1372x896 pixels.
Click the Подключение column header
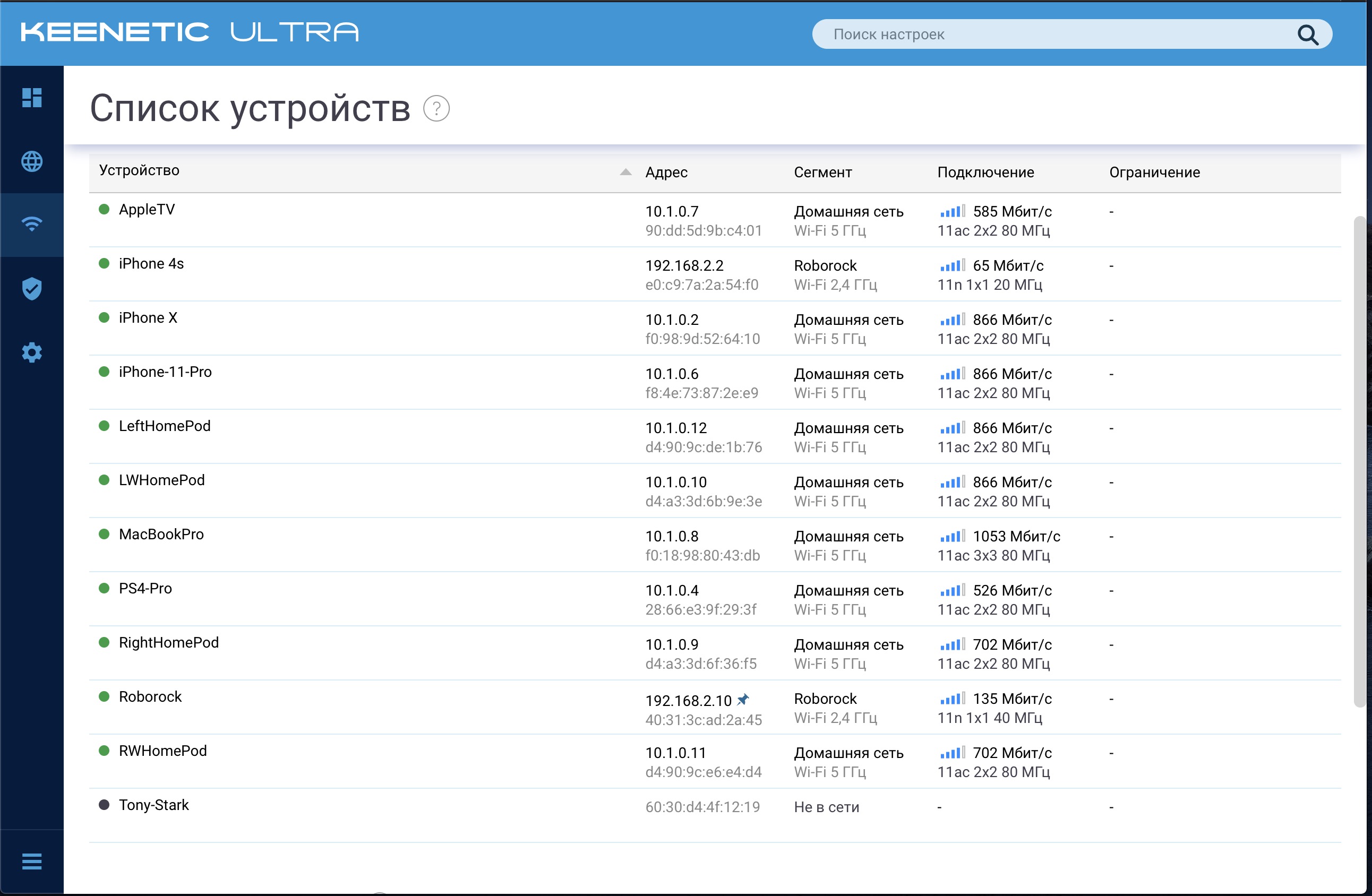coord(986,173)
